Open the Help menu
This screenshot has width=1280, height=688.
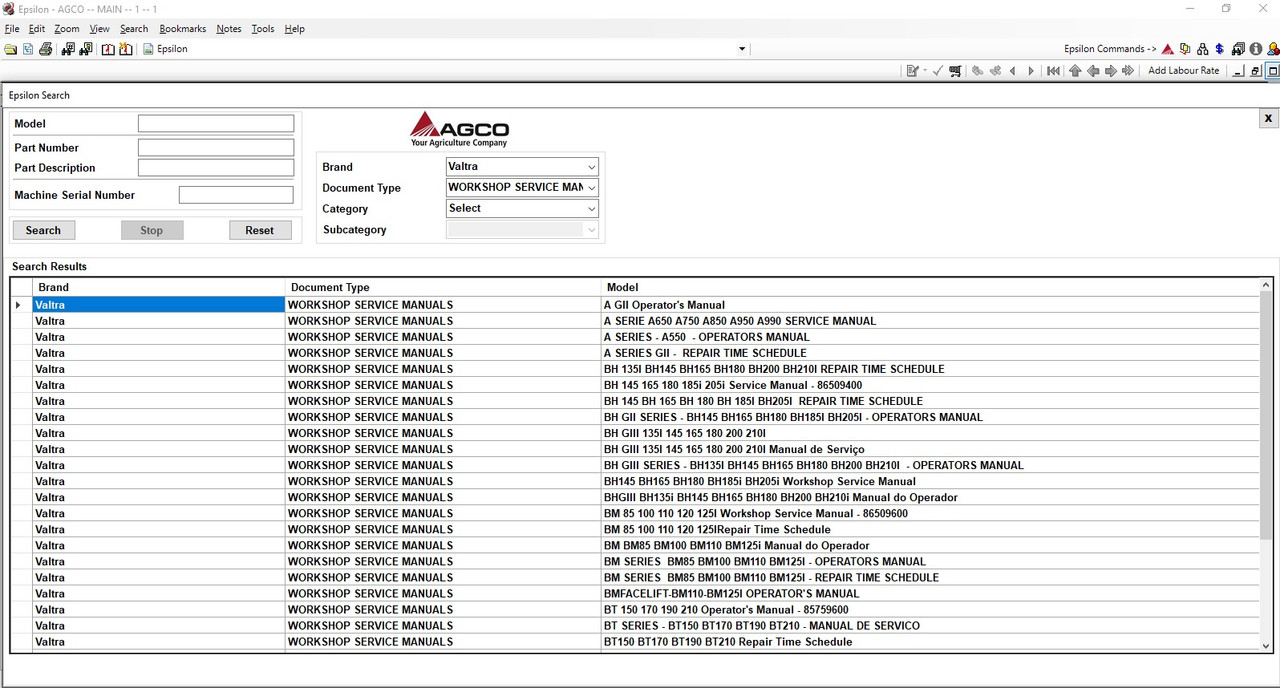[x=294, y=29]
